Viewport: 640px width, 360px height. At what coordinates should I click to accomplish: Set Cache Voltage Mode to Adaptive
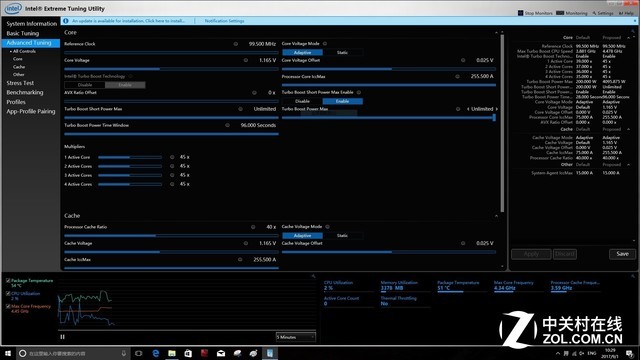coord(302,236)
